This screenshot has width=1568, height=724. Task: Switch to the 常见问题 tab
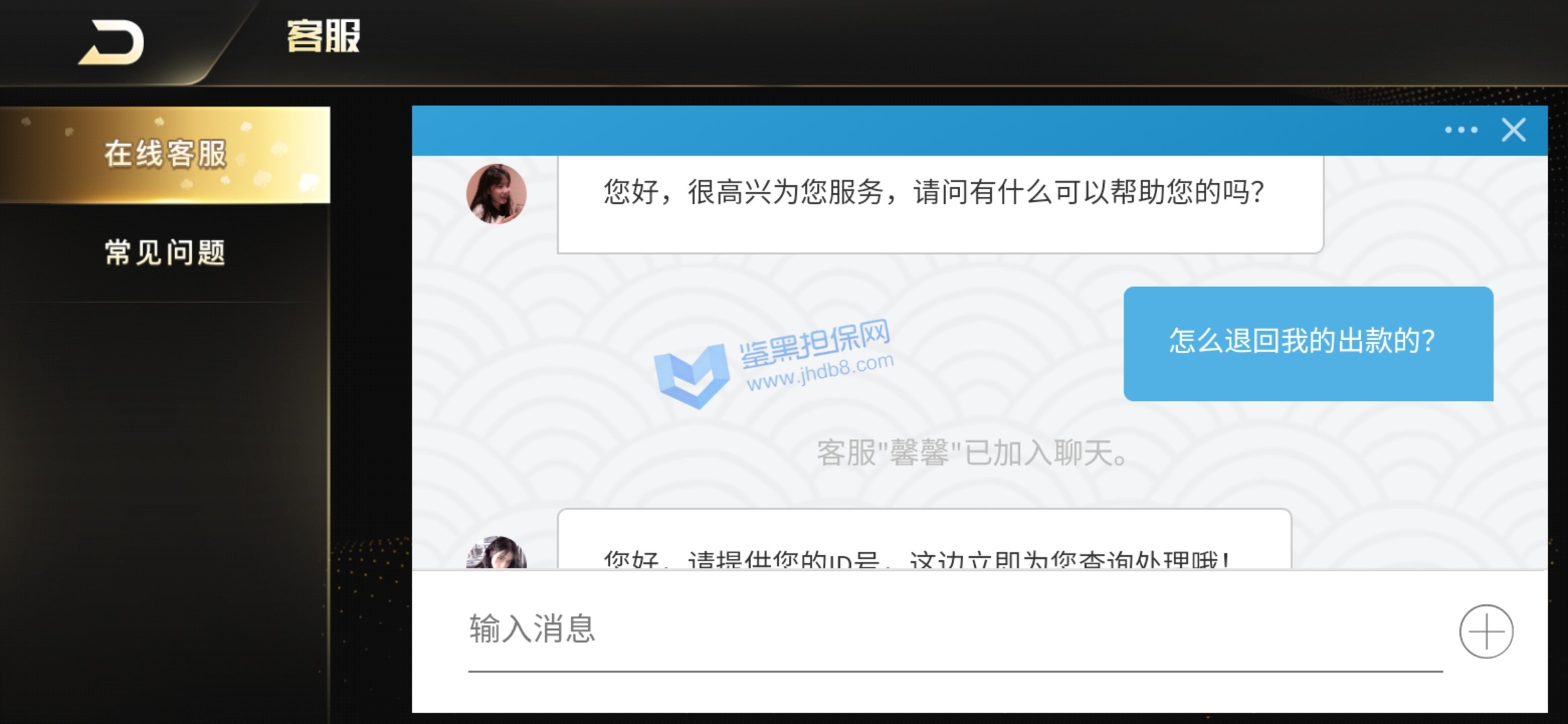tap(165, 253)
